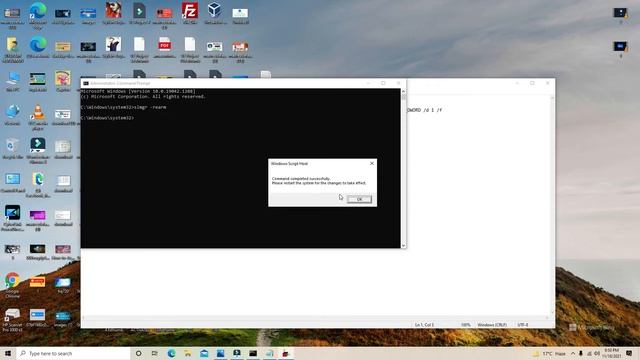Viewport: 640px width, 360px height.
Task: Open the taskbar clock and date
Action: 611,353
